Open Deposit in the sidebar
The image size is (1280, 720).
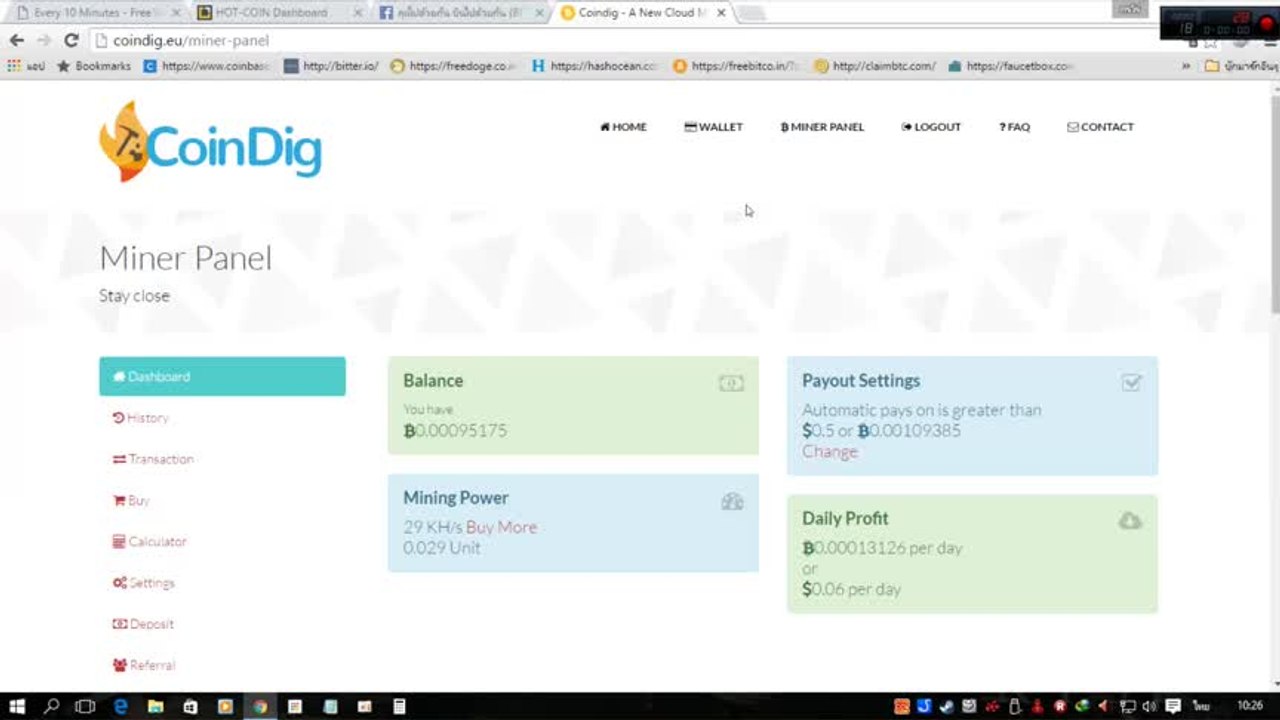pos(143,623)
